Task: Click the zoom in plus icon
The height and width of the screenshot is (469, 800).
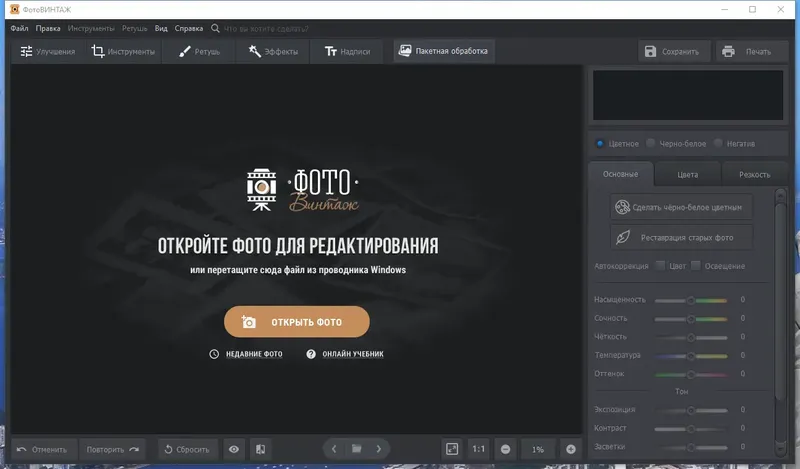Action: pos(571,449)
